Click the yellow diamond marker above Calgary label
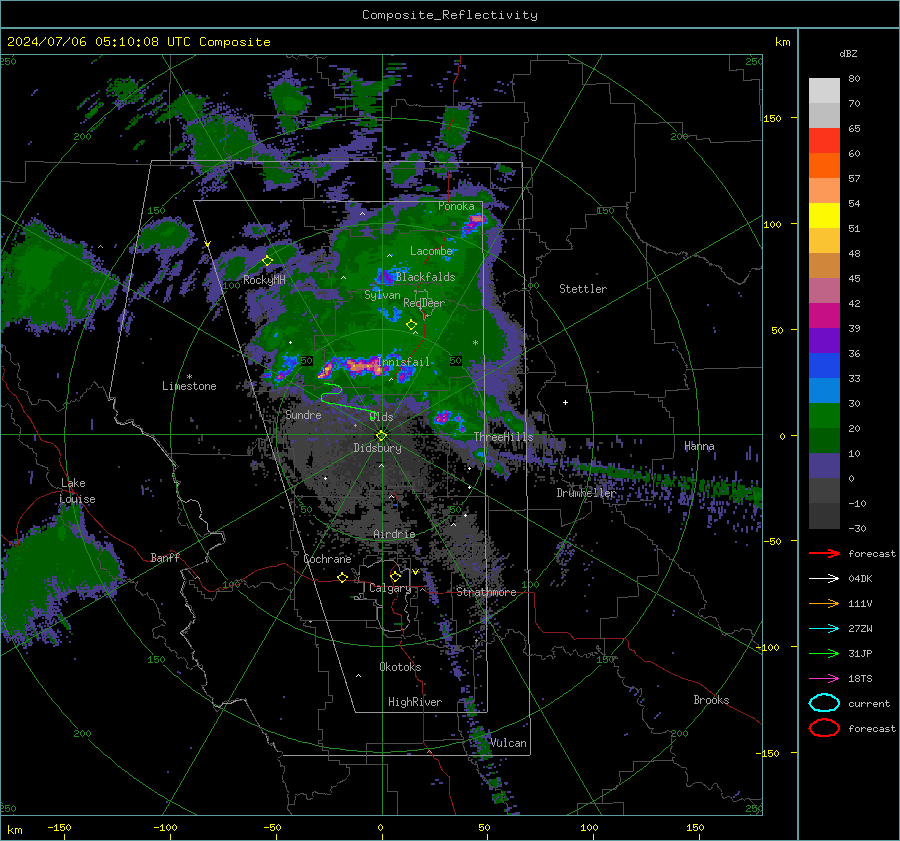The image size is (900, 841). [x=395, y=576]
